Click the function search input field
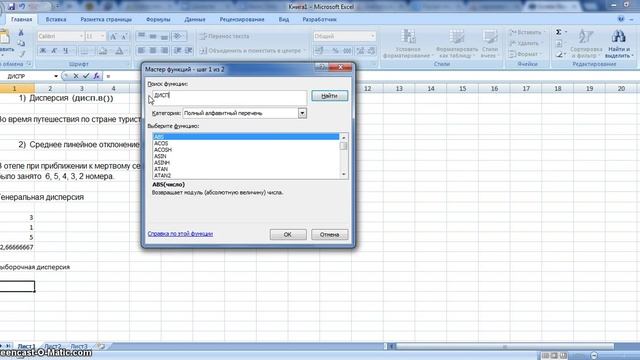The height and width of the screenshot is (360, 640). (x=229, y=97)
